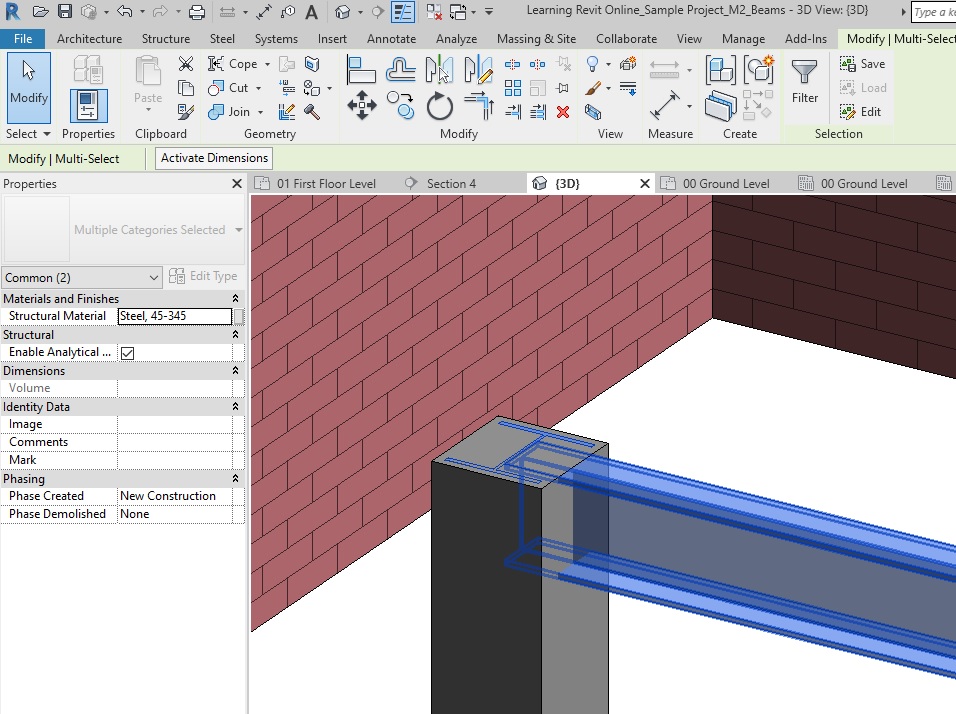Click the Activate Dimensions button
Viewport: 956px width, 714px height.
click(215, 158)
